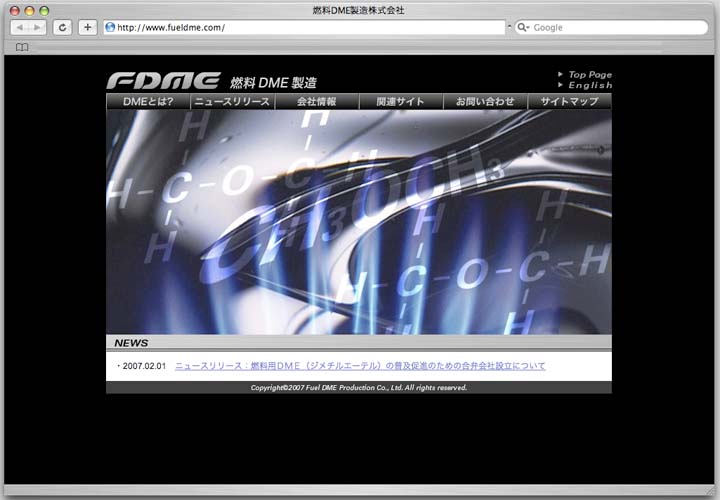Select 関連サイト in the navigation bar
The height and width of the screenshot is (500, 720).
[400, 102]
